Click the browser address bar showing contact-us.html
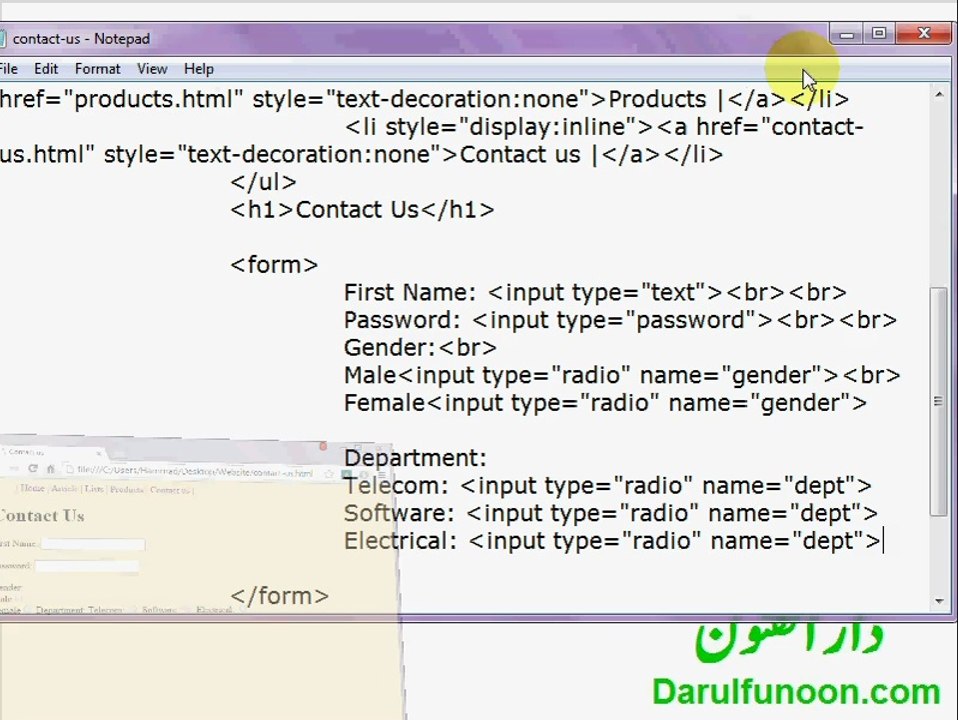 (x=194, y=472)
